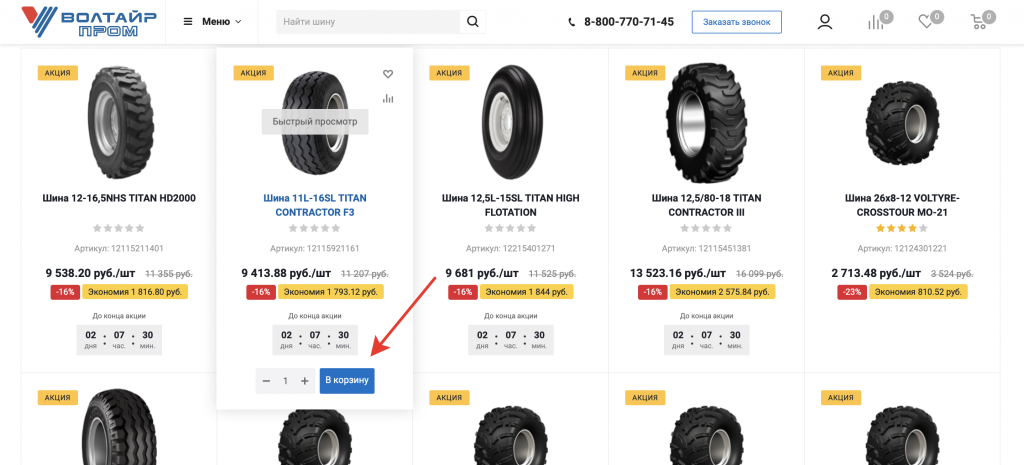Open the wishlist heart icon in header
This screenshot has height=465, width=1024.
926,22
